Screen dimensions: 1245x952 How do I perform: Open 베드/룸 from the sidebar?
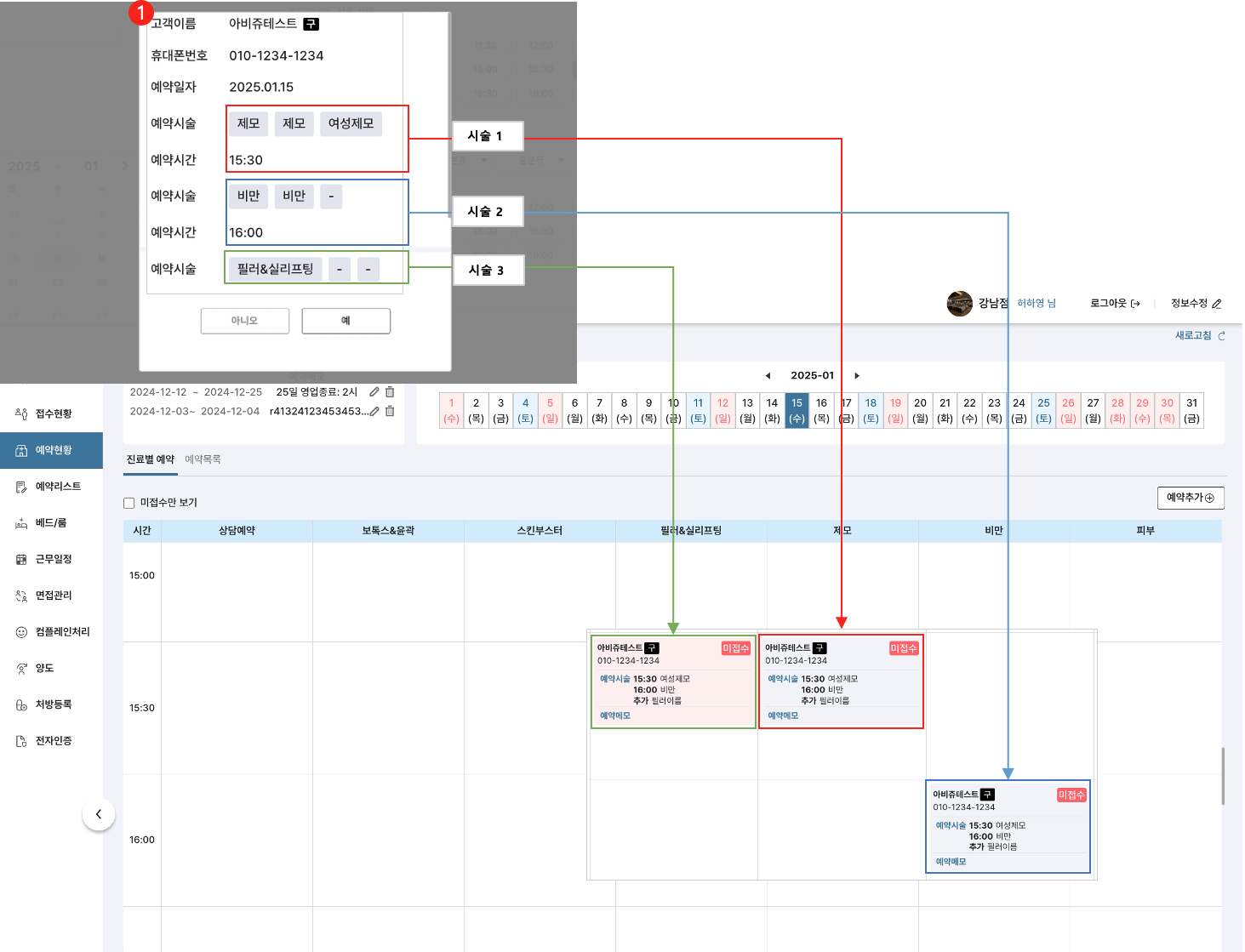(51, 522)
